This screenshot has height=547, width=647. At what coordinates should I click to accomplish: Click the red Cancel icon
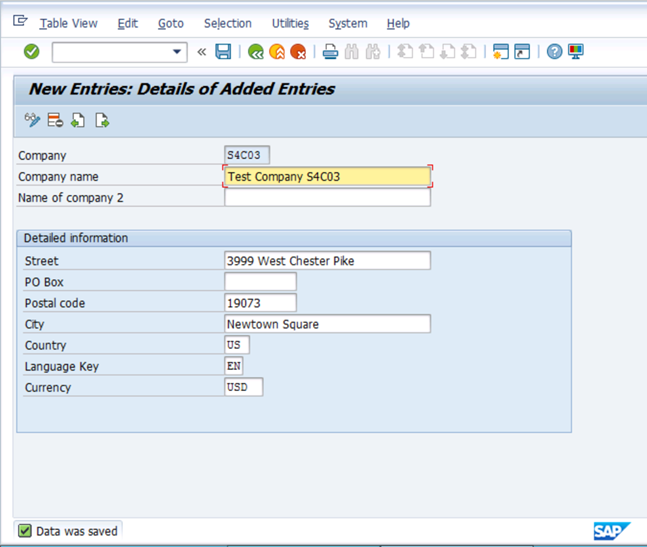[298, 52]
